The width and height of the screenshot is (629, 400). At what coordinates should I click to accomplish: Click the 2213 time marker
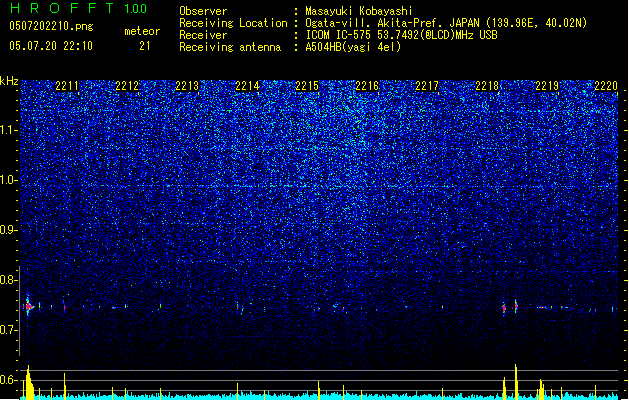point(187,86)
